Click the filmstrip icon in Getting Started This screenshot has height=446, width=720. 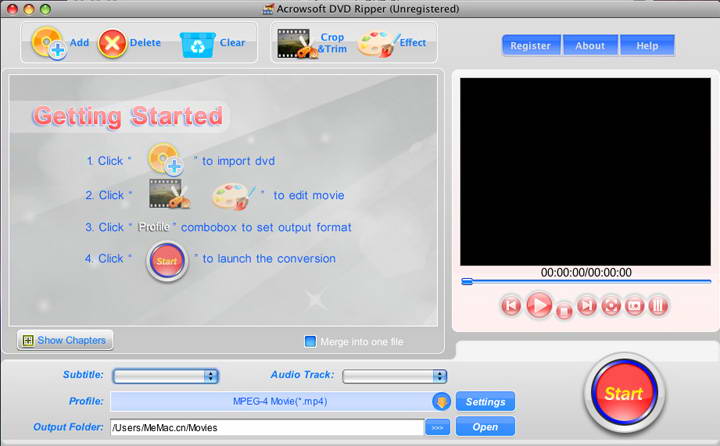pos(169,194)
